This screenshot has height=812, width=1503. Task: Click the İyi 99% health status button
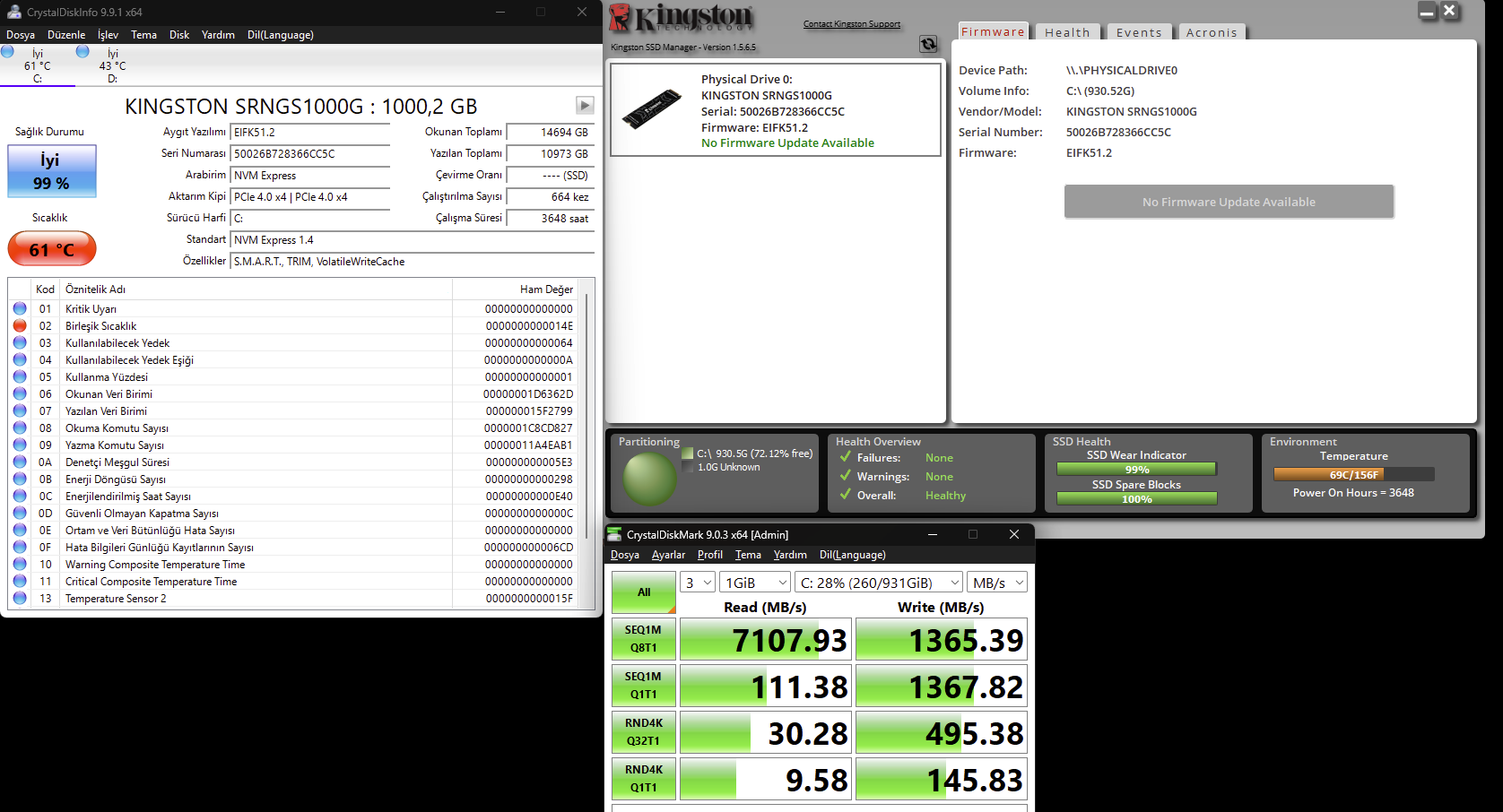pyautogui.click(x=52, y=171)
